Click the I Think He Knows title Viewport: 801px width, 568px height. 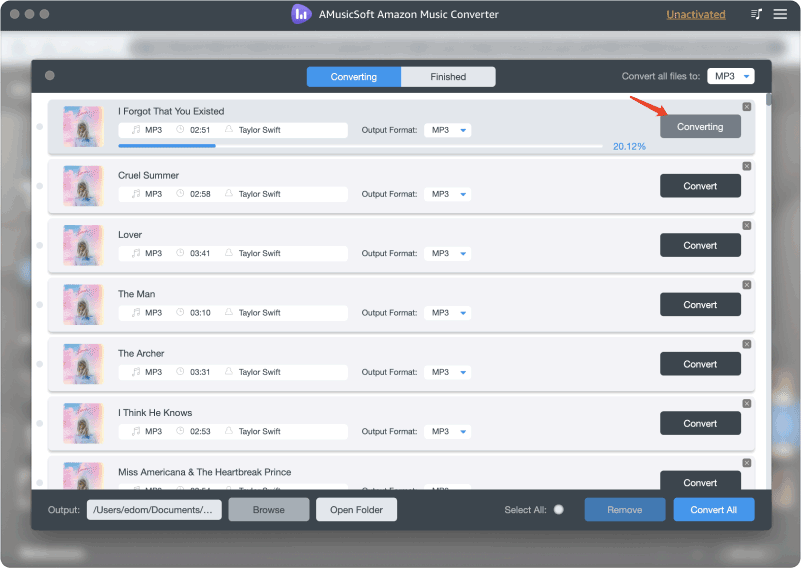(155, 413)
